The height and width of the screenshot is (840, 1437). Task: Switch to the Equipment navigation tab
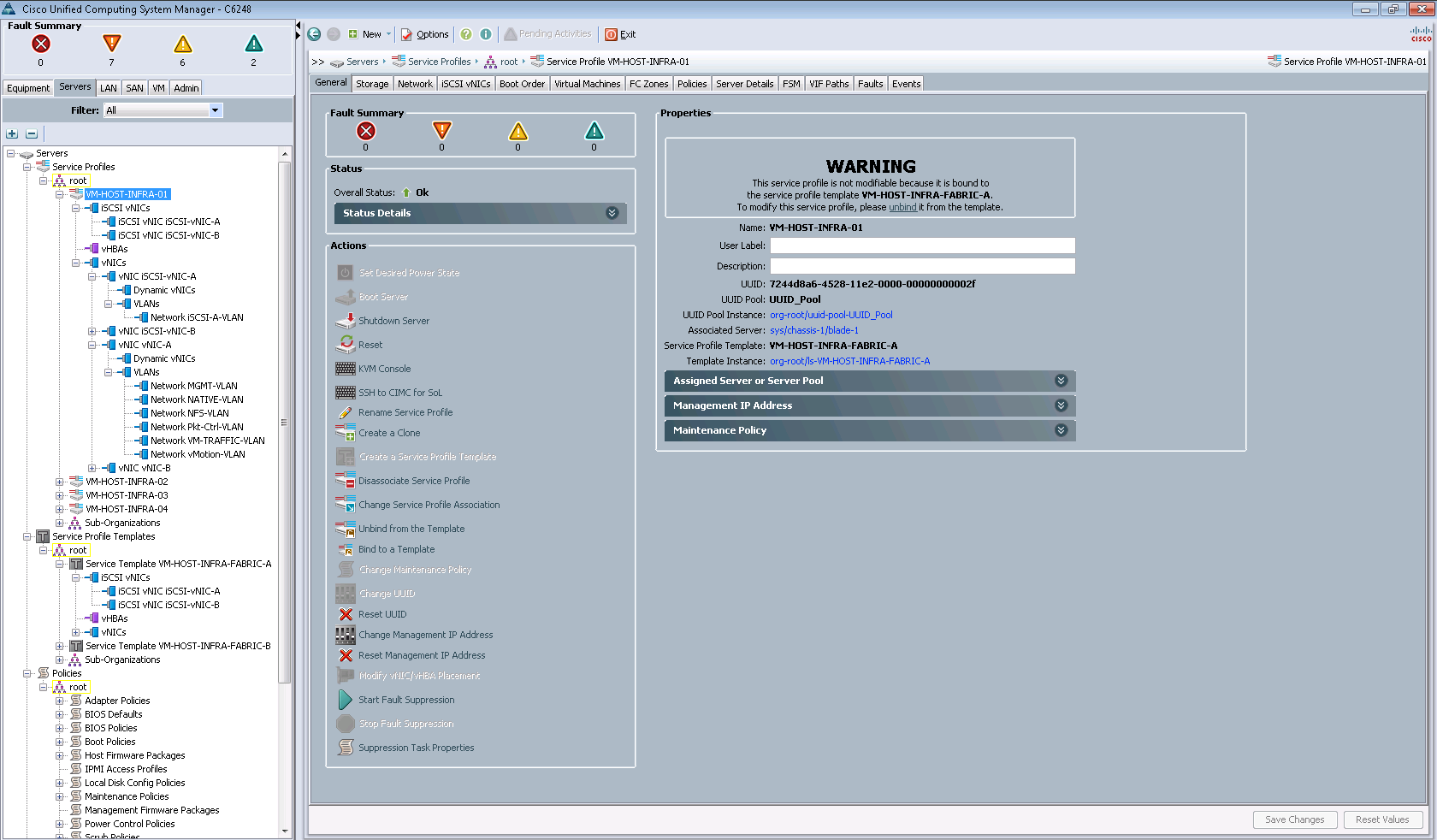(28, 88)
